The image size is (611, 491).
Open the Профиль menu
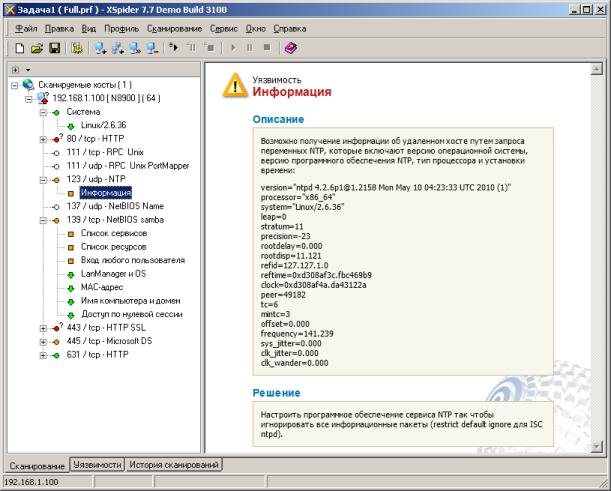[x=121, y=28]
